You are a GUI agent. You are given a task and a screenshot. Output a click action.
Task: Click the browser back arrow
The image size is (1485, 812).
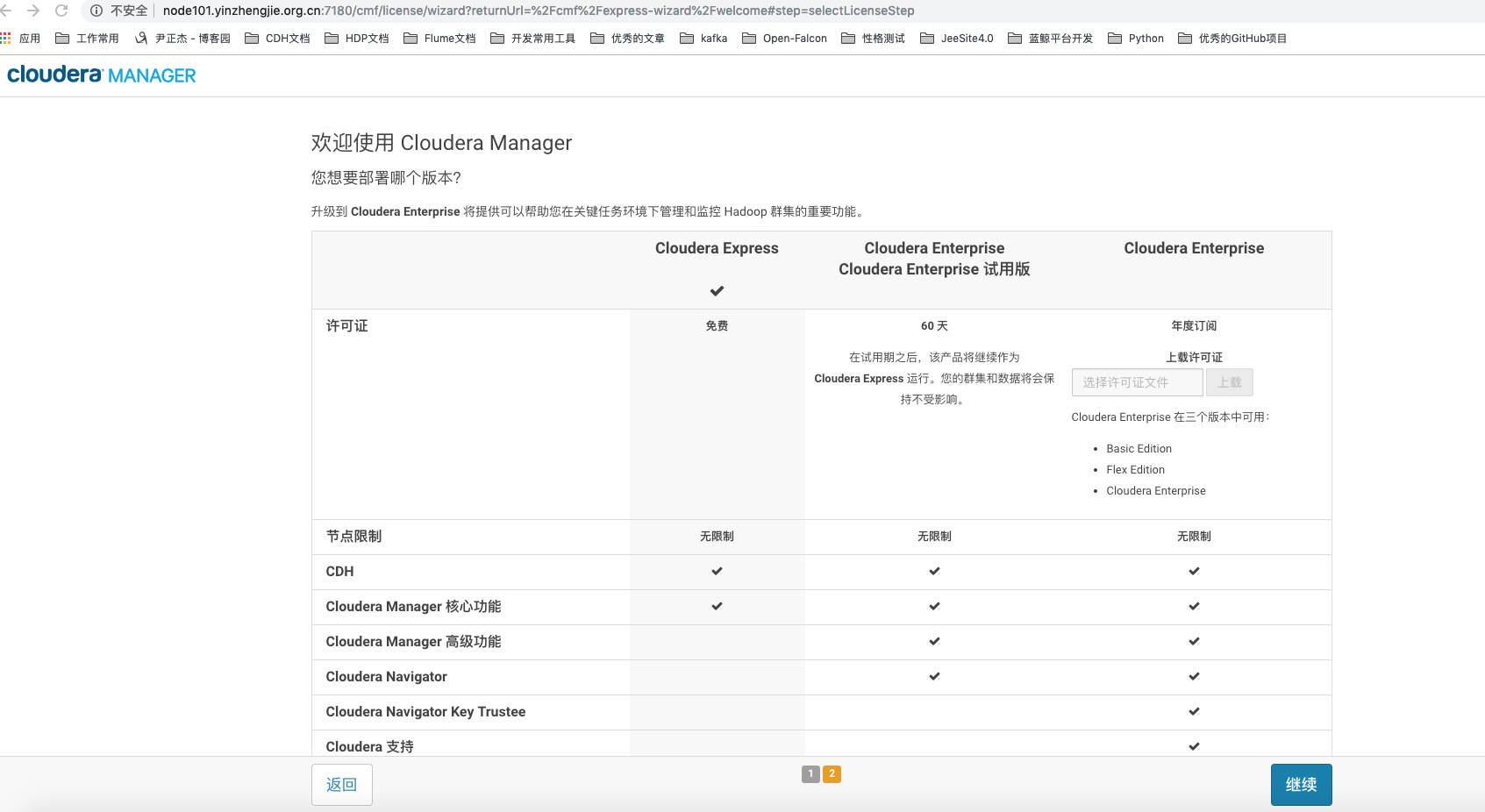click(6, 11)
